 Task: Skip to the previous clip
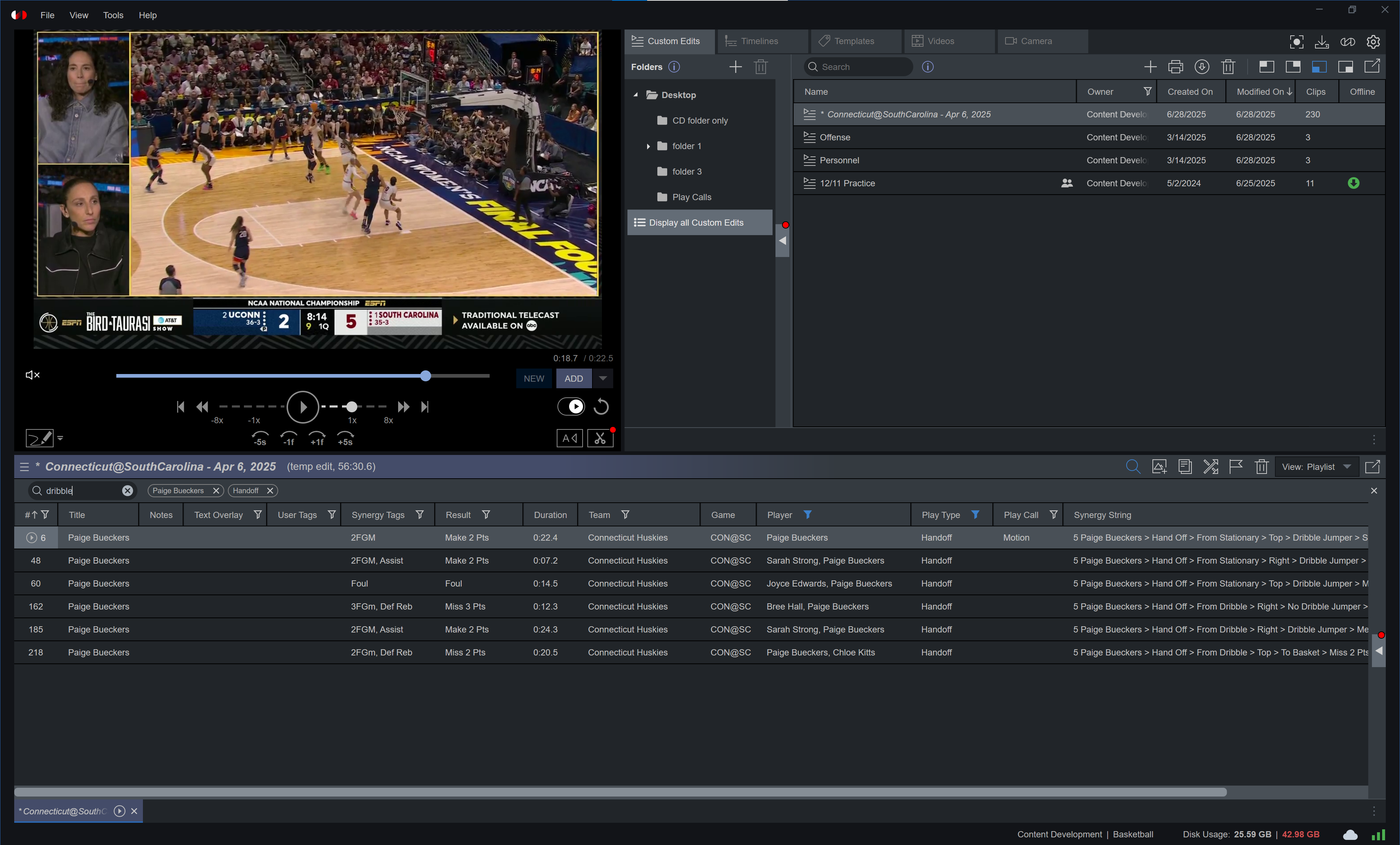point(180,407)
